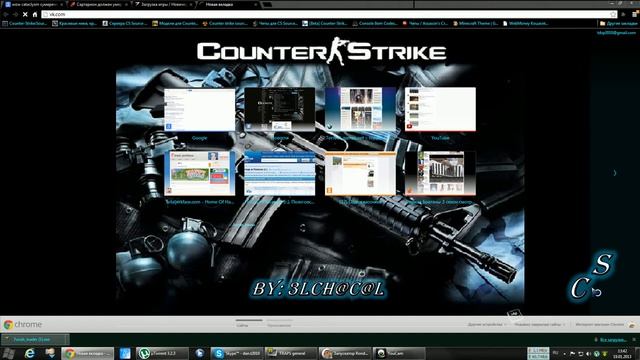Bookmark this page with the star icon
Viewport: 640px width, 360px height.
tap(613, 14)
